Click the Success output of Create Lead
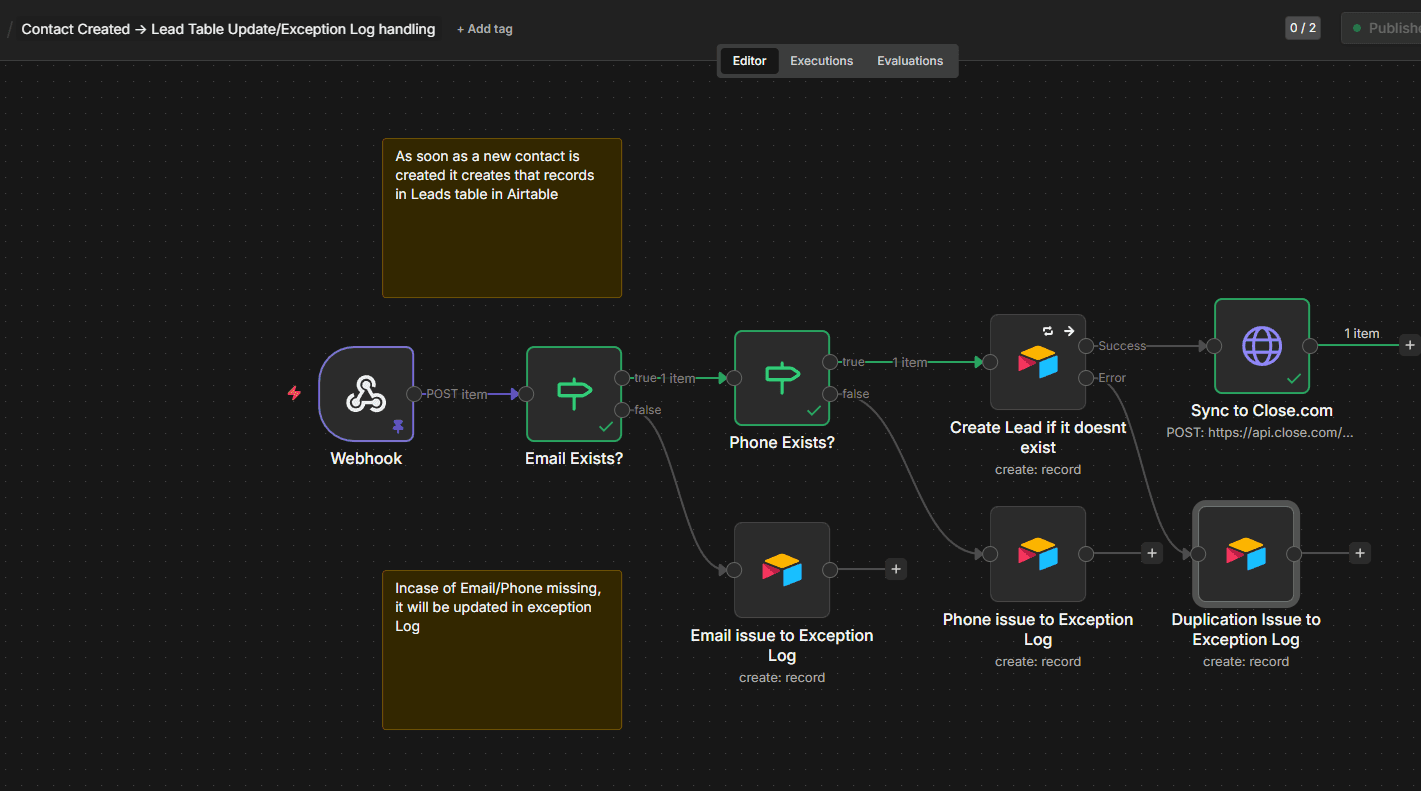 click(1086, 346)
